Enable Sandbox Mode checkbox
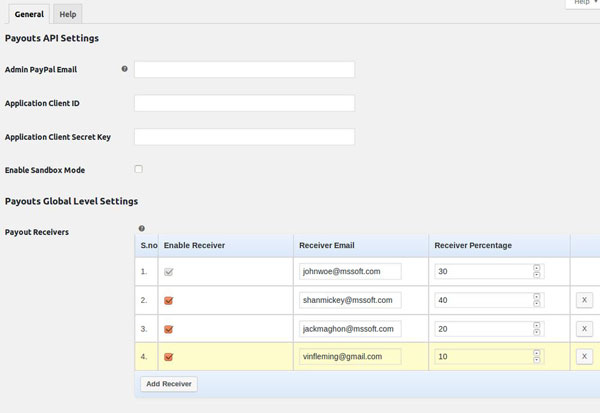 tap(139, 169)
